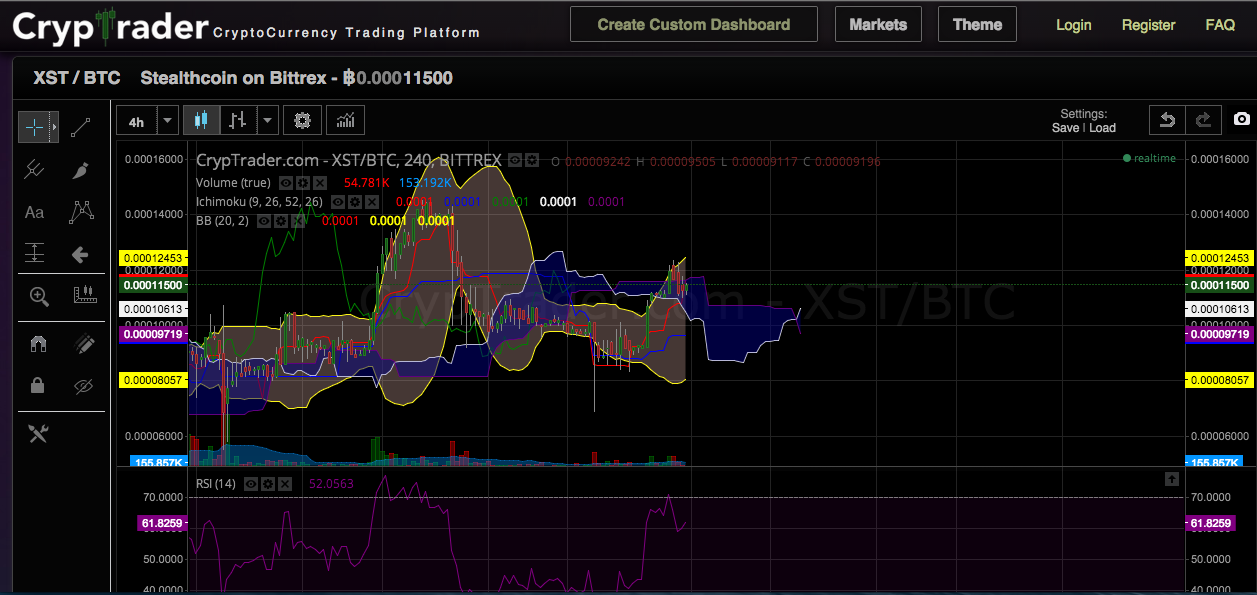Image resolution: width=1257 pixels, height=595 pixels.
Task: Collapse the RSI pane with arrow button
Action: [x=1171, y=480]
